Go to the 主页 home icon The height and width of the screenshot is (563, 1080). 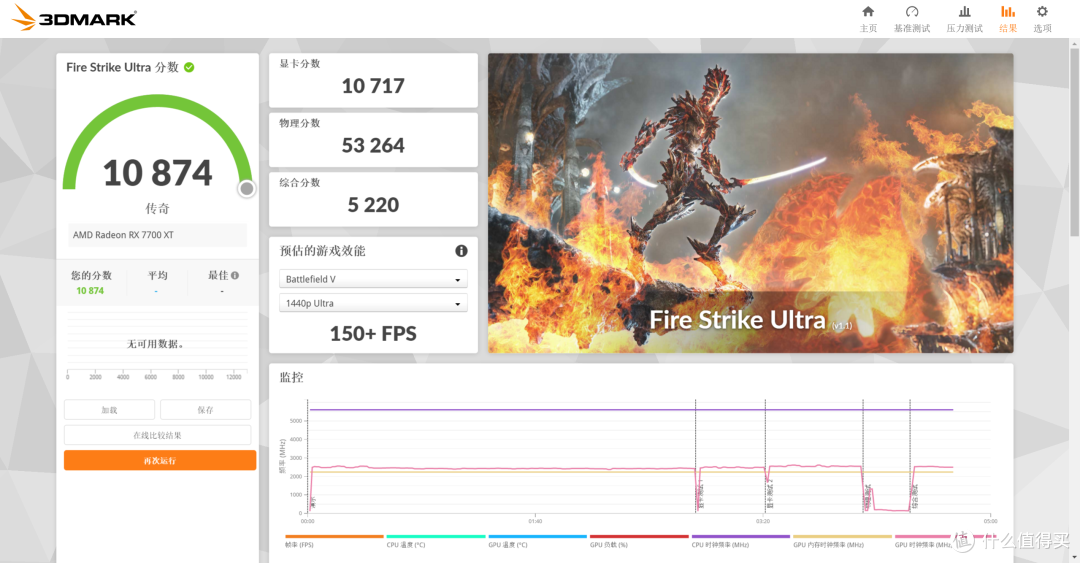coord(868,12)
